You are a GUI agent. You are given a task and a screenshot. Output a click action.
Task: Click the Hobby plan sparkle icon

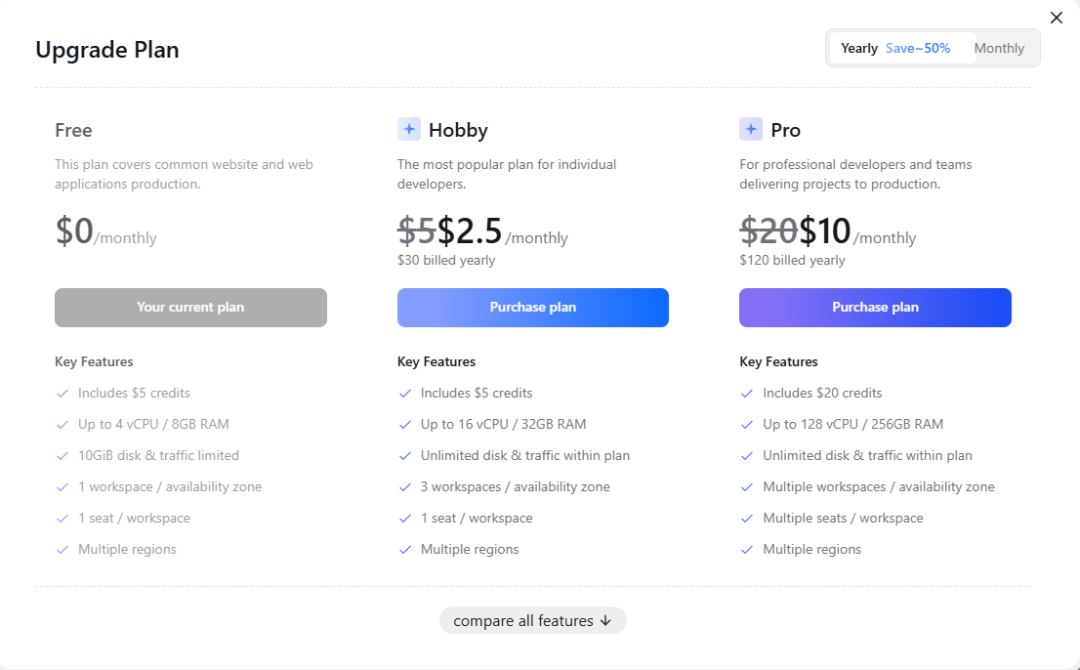[409, 129]
